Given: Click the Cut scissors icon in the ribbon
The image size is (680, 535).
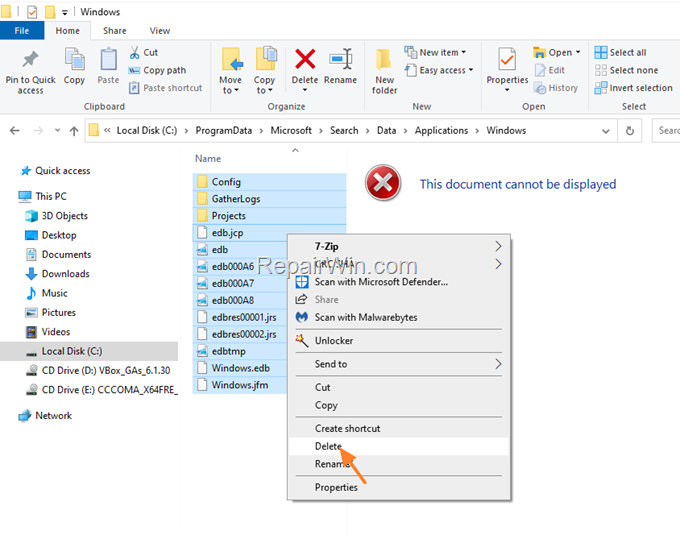Looking at the screenshot, I should (x=135, y=52).
